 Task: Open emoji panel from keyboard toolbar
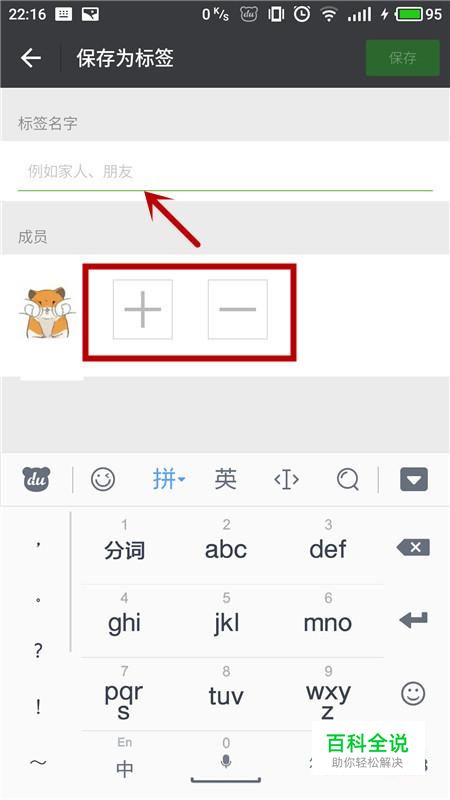coord(103,479)
